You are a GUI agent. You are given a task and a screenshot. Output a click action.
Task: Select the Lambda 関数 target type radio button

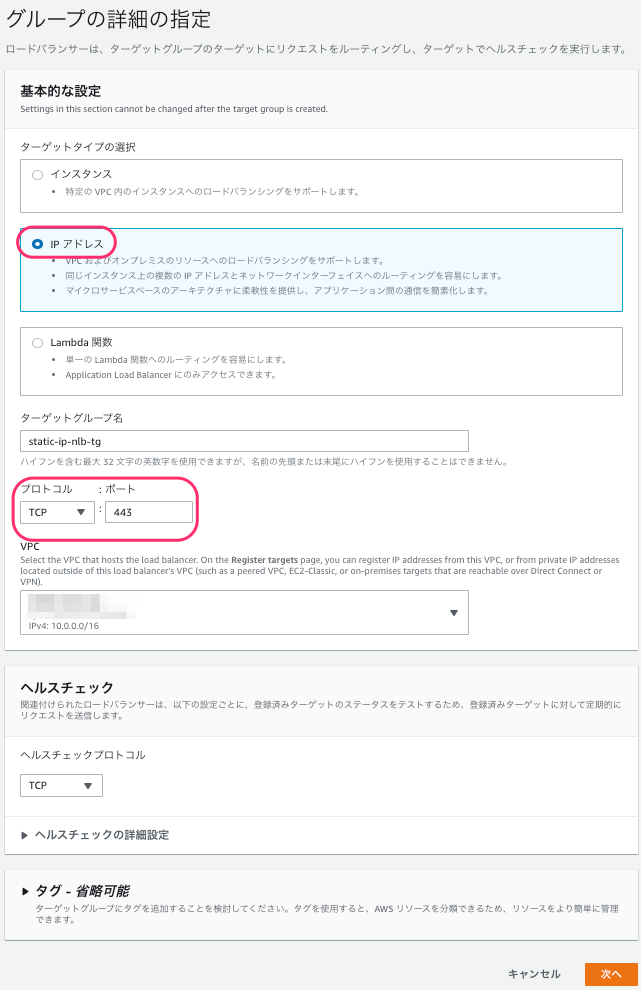(x=37, y=342)
